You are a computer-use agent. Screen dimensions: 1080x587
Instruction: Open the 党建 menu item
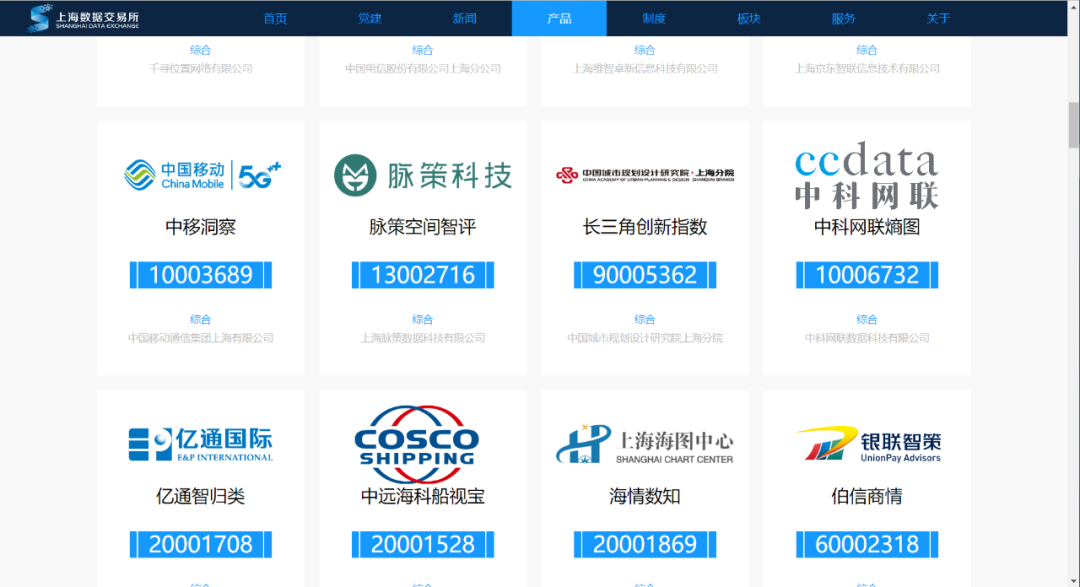click(x=370, y=19)
